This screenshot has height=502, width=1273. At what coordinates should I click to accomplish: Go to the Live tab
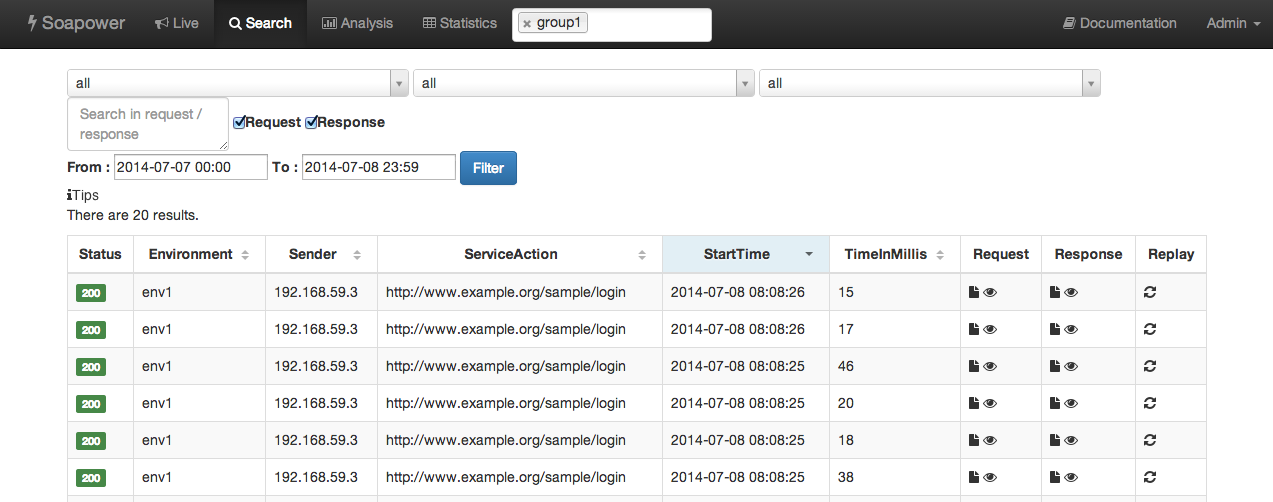[177, 23]
